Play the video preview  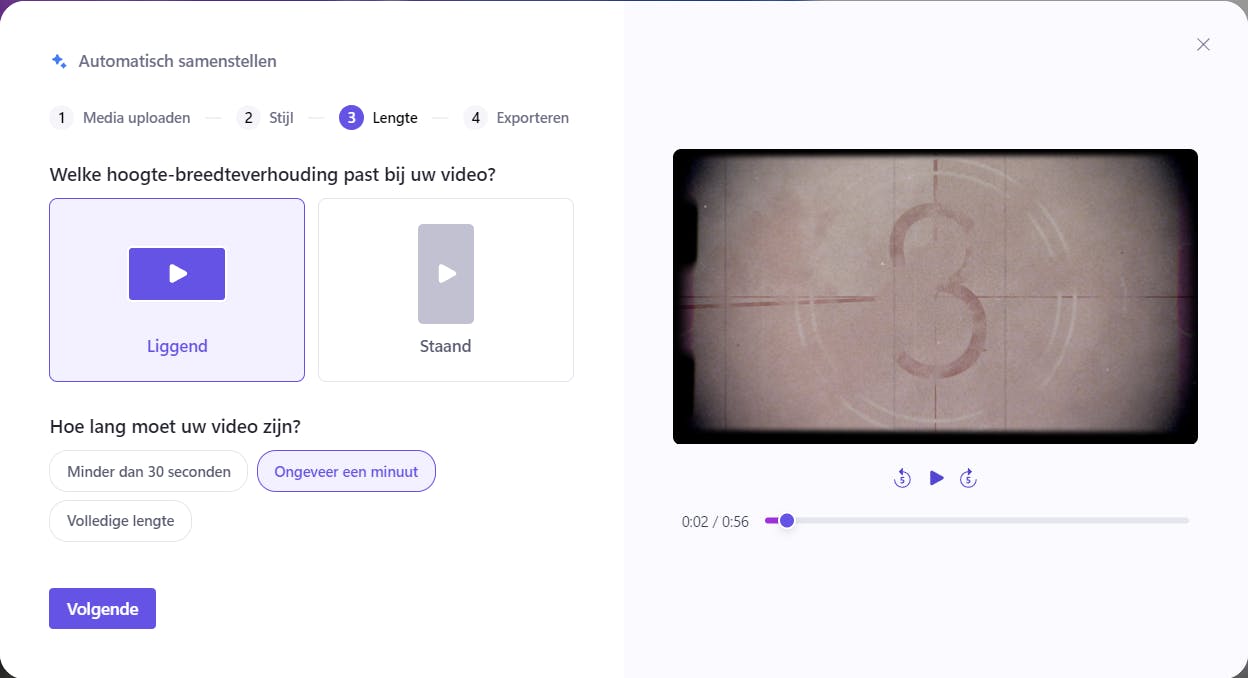pyautogui.click(x=936, y=478)
